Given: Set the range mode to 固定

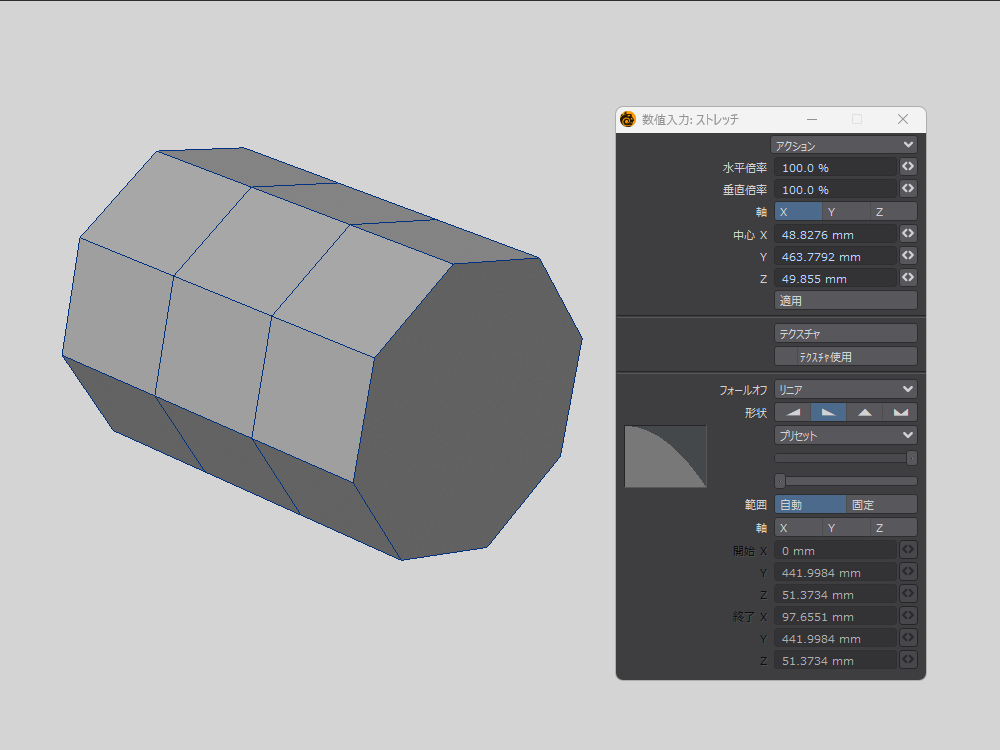Looking at the screenshot, I should tap(881, 505).
